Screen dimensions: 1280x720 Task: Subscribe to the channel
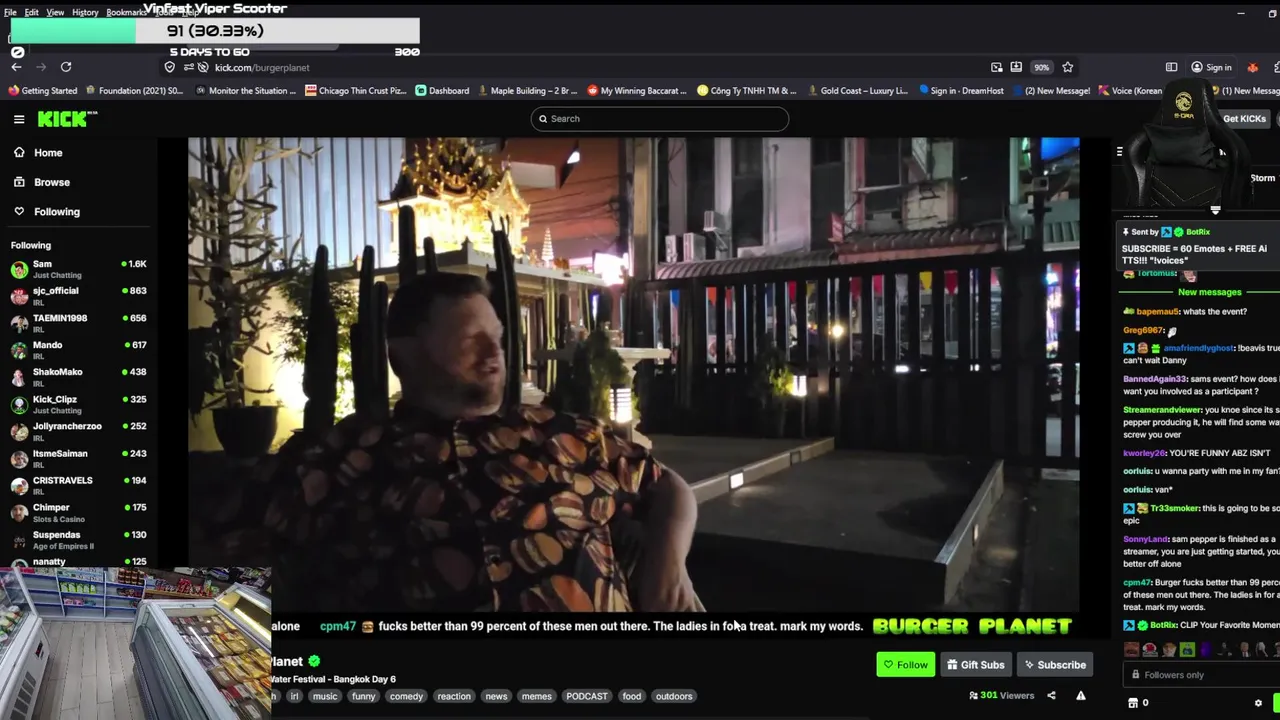(1054, 665)
